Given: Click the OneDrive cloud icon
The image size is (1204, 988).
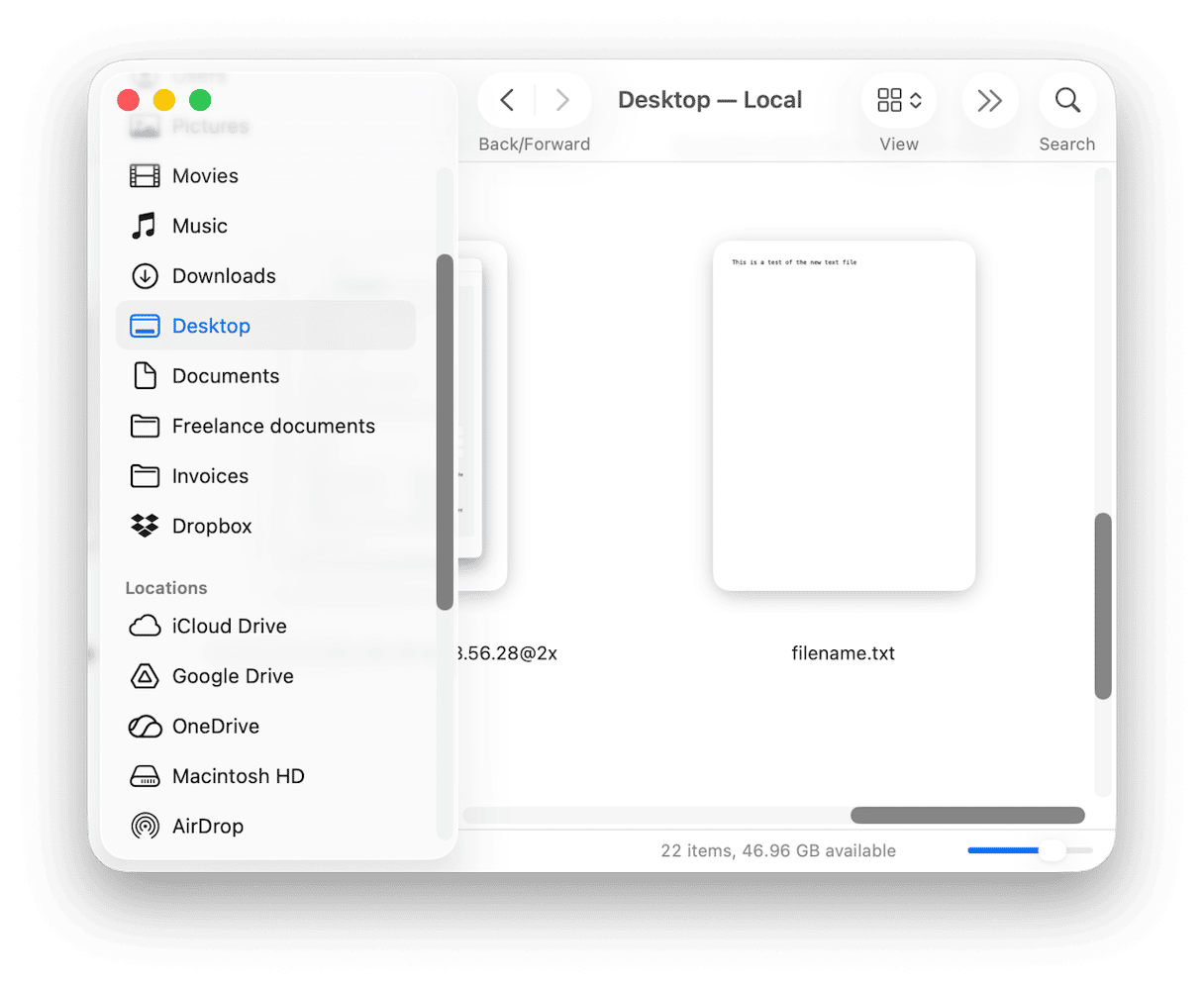Looking at the screenshot, I should (x=145, y=727).
